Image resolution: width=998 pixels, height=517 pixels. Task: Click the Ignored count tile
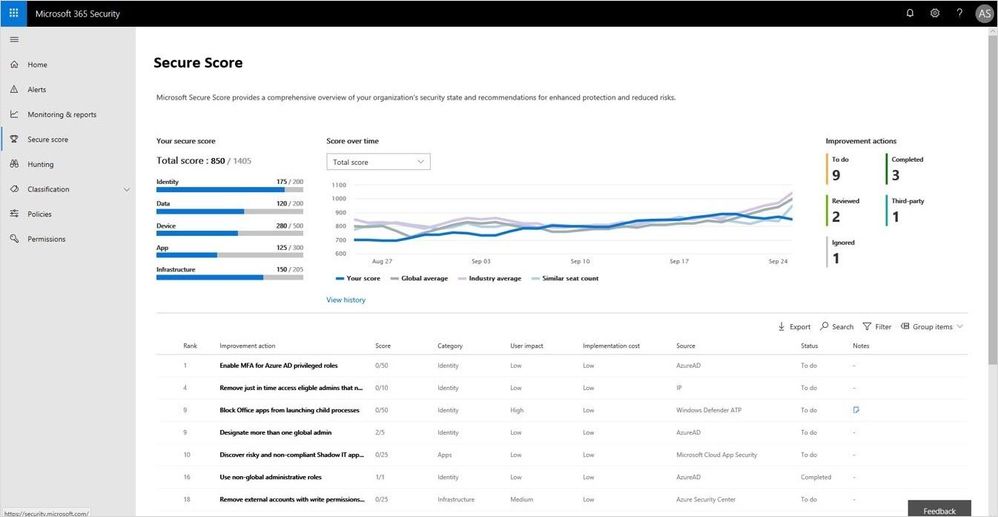841,252
